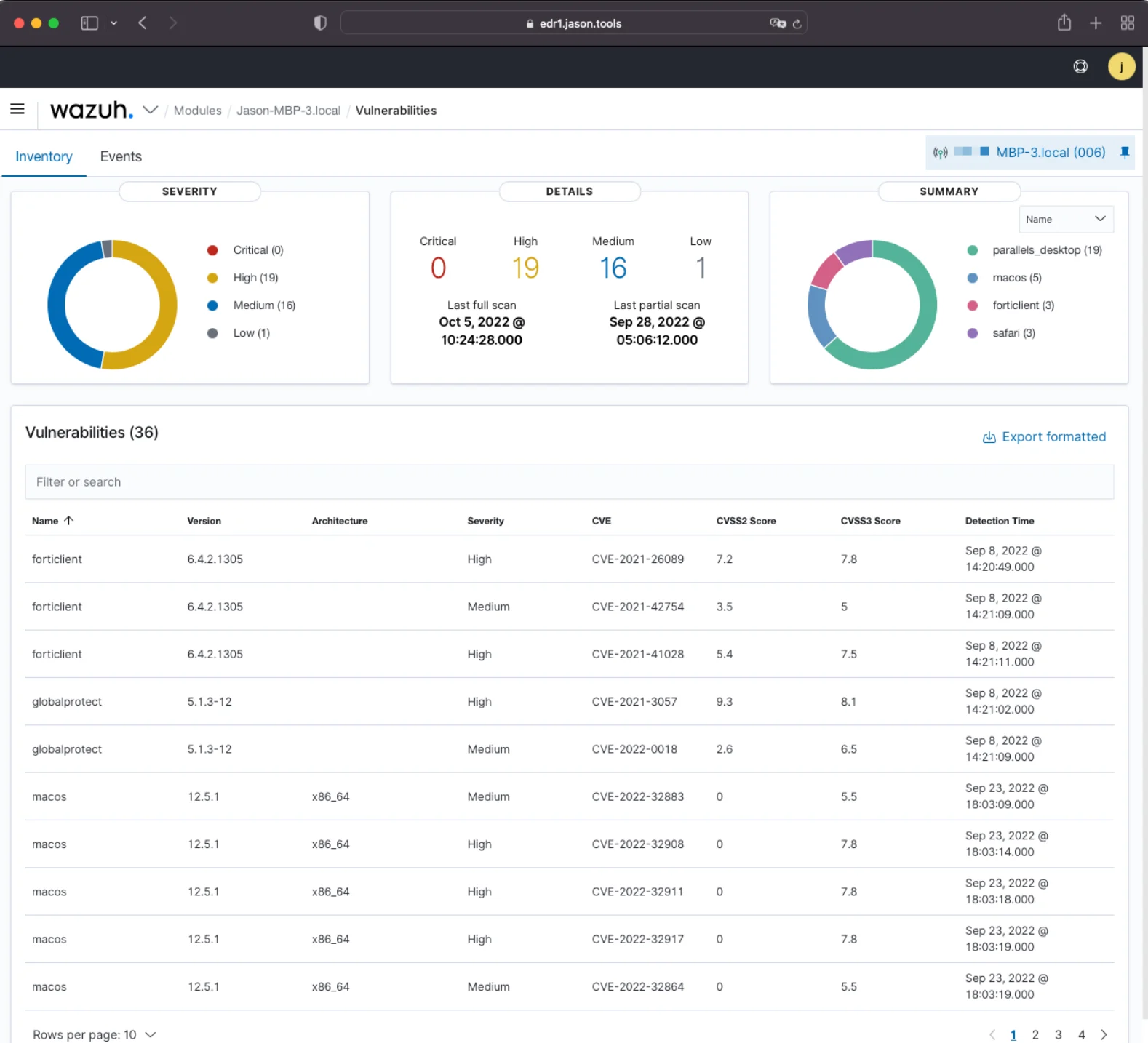Click the agent signal icon beside MBP-3.local
The height and width of the screenshot is (1043, 1148).
click(941, 153)
